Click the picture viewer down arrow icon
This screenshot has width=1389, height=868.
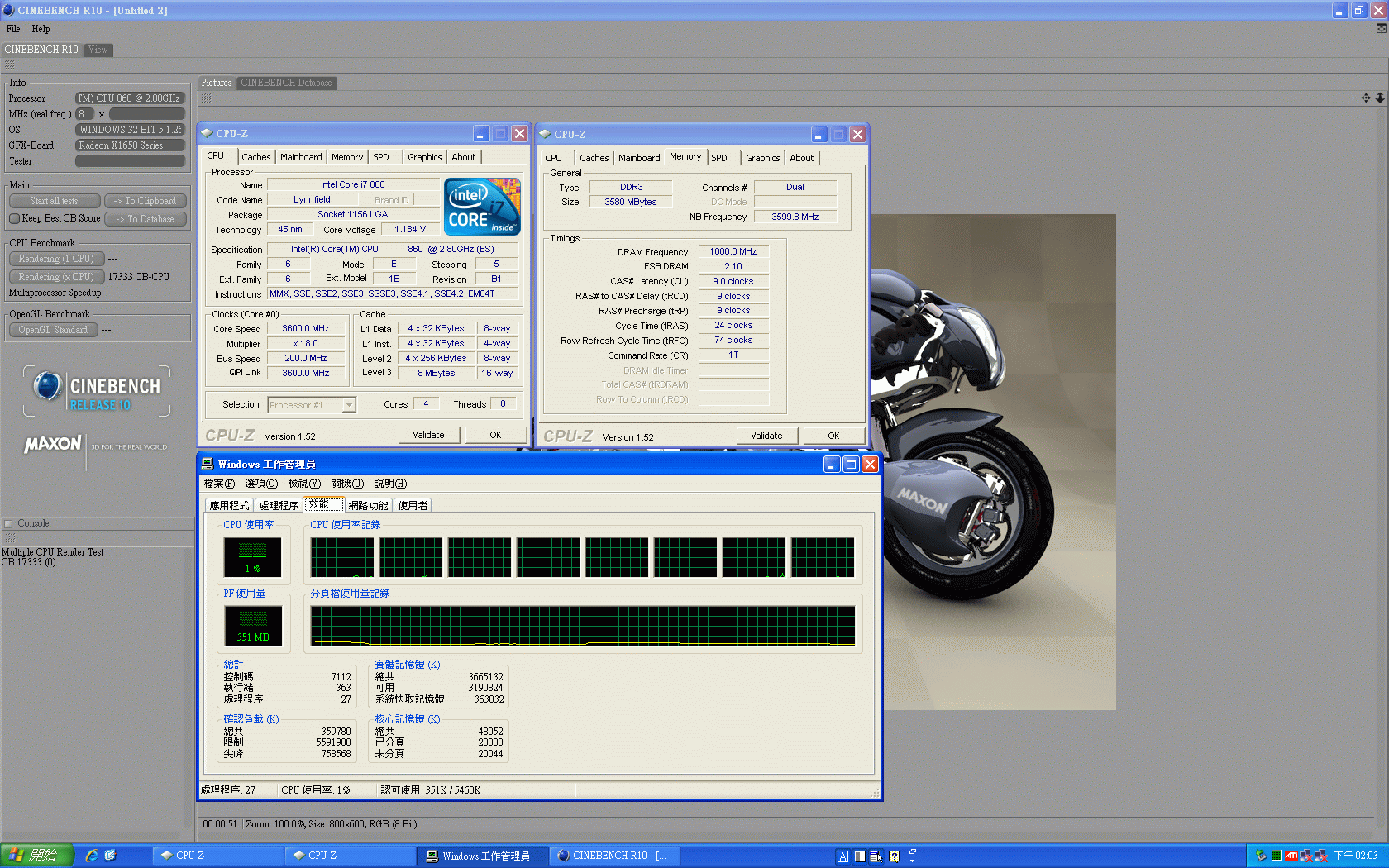pyautogui.click(x=1380, y=98)
